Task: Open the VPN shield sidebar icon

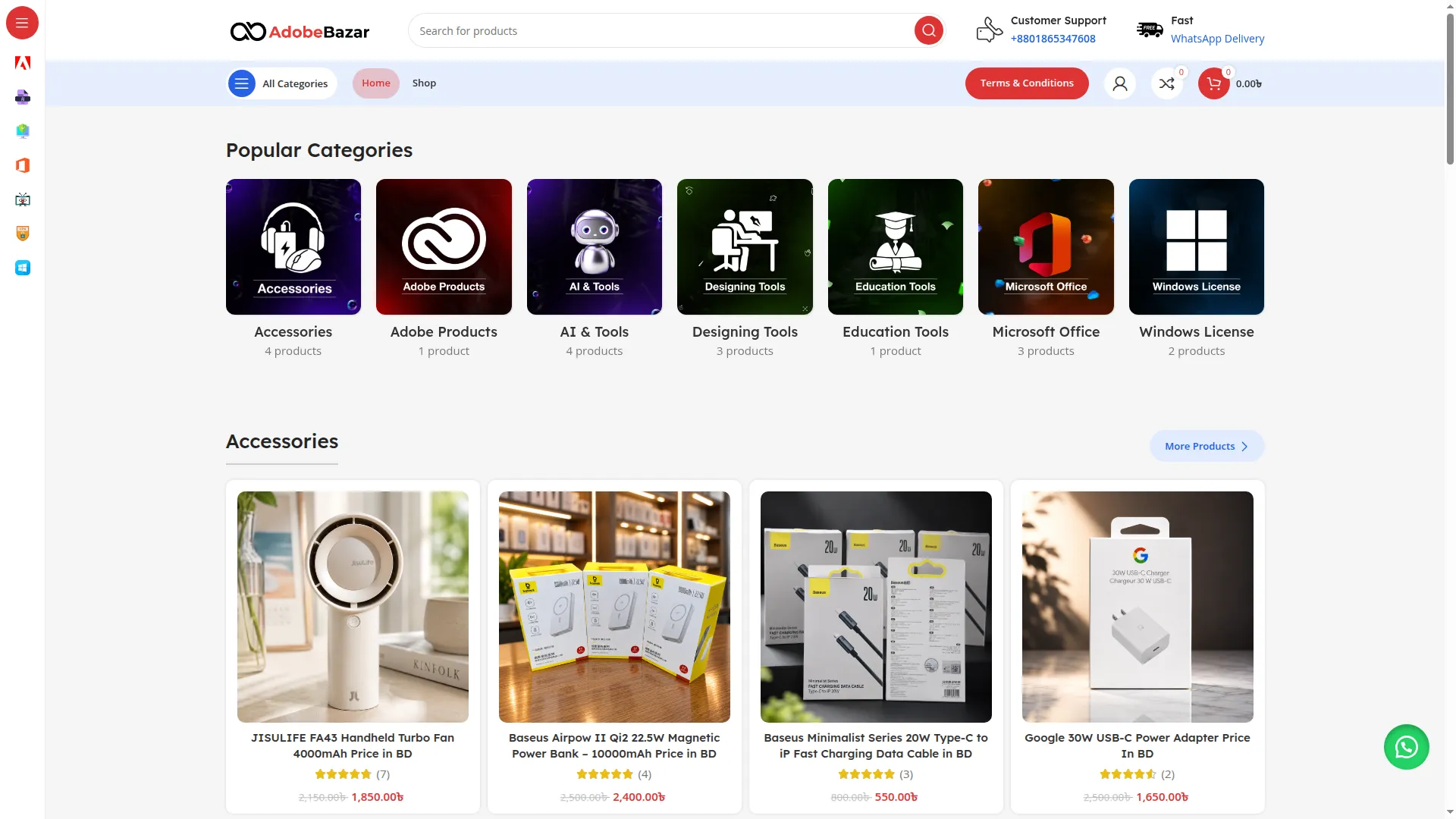Action: point(23,234)
